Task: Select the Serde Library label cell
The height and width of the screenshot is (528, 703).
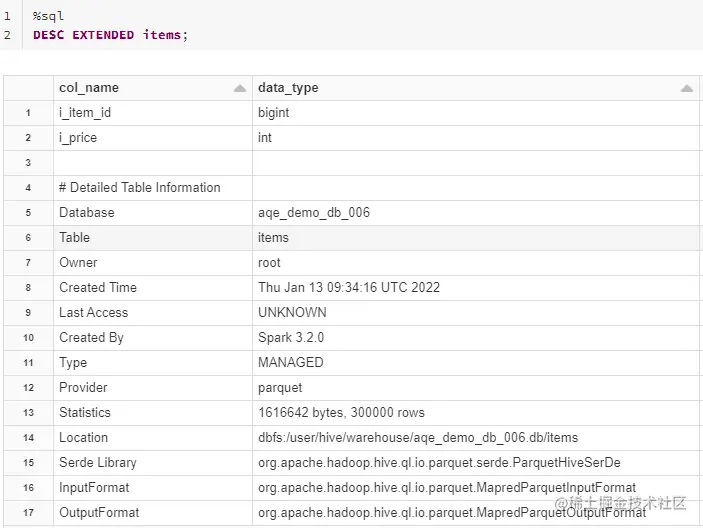Action: (x=153, y=463)
